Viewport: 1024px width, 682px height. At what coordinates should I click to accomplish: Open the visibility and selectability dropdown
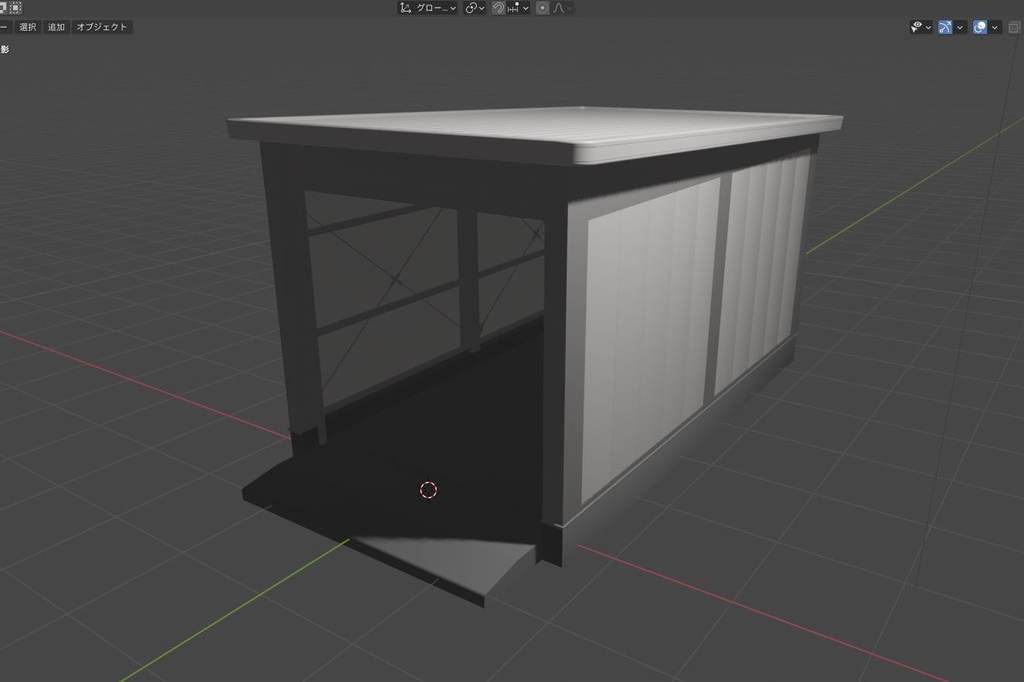[921, 27]
